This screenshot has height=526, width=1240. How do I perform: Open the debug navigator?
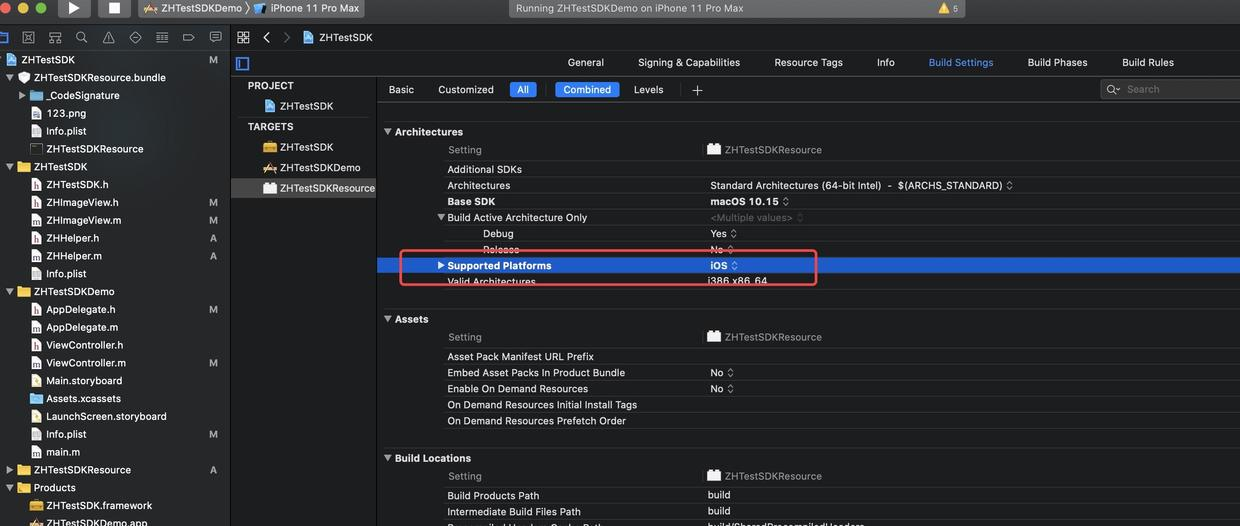[x=162, y=37]
